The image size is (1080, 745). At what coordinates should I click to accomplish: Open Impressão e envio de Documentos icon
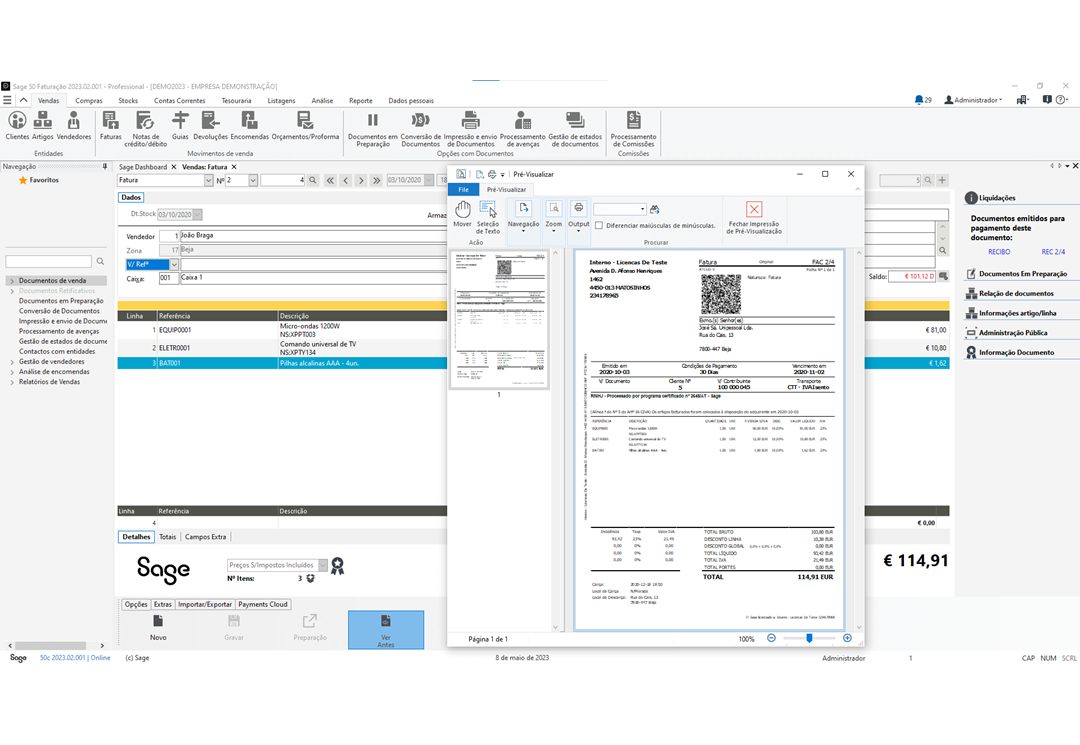[x=470, y=129]
